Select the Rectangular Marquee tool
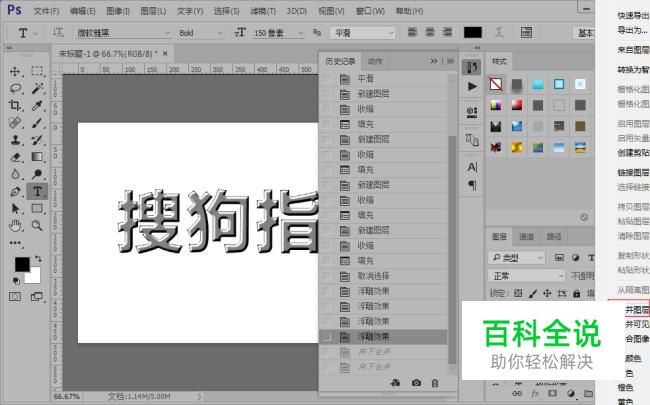This screenshot has width=650, height=405. [37, 71]
